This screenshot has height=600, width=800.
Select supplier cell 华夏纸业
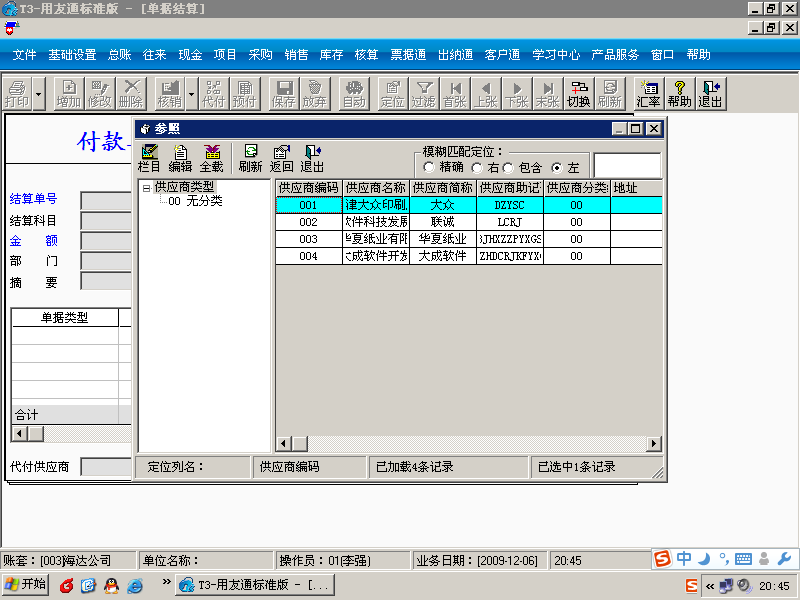443,239
